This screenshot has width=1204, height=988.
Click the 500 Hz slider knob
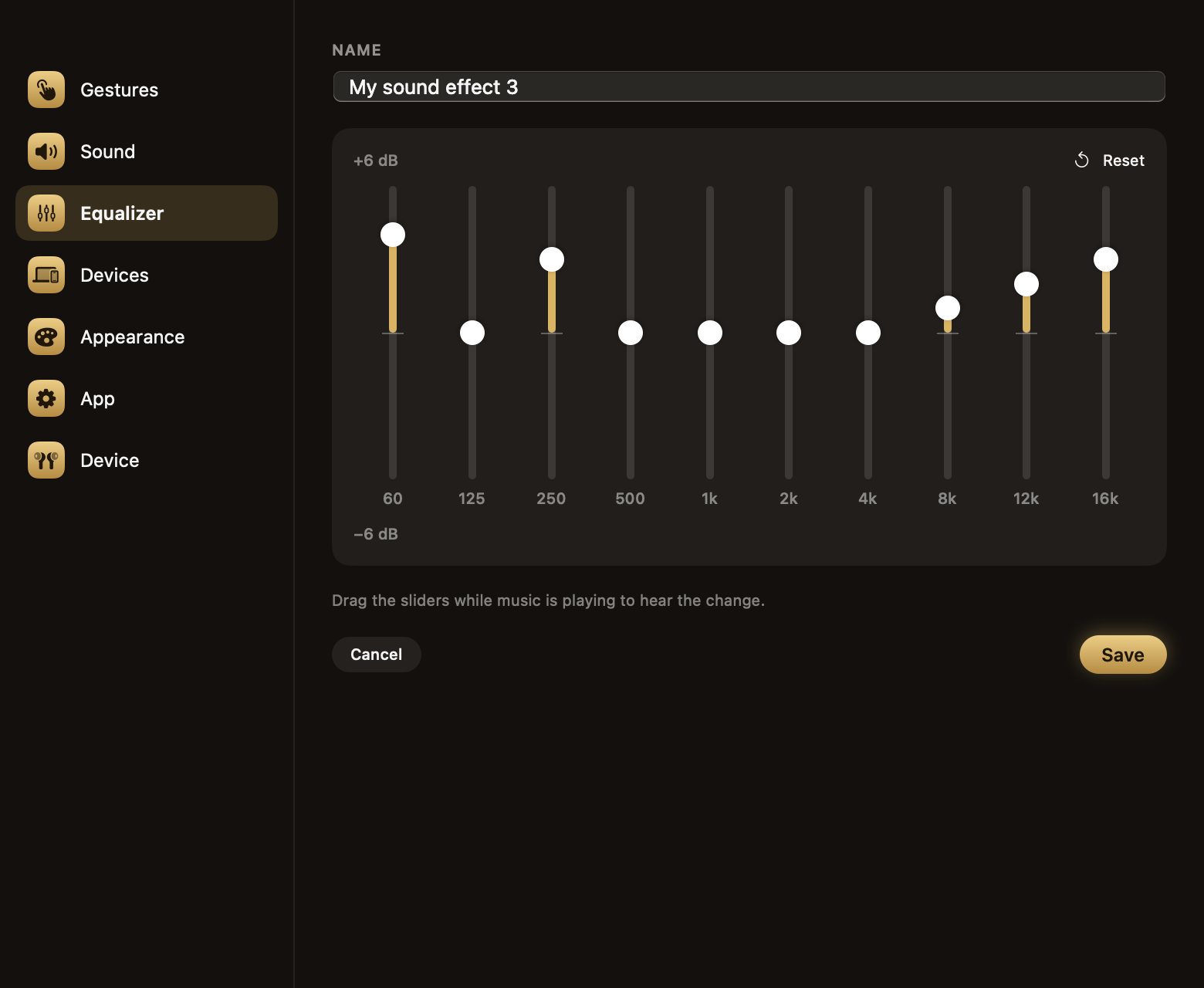pos(631,333)
